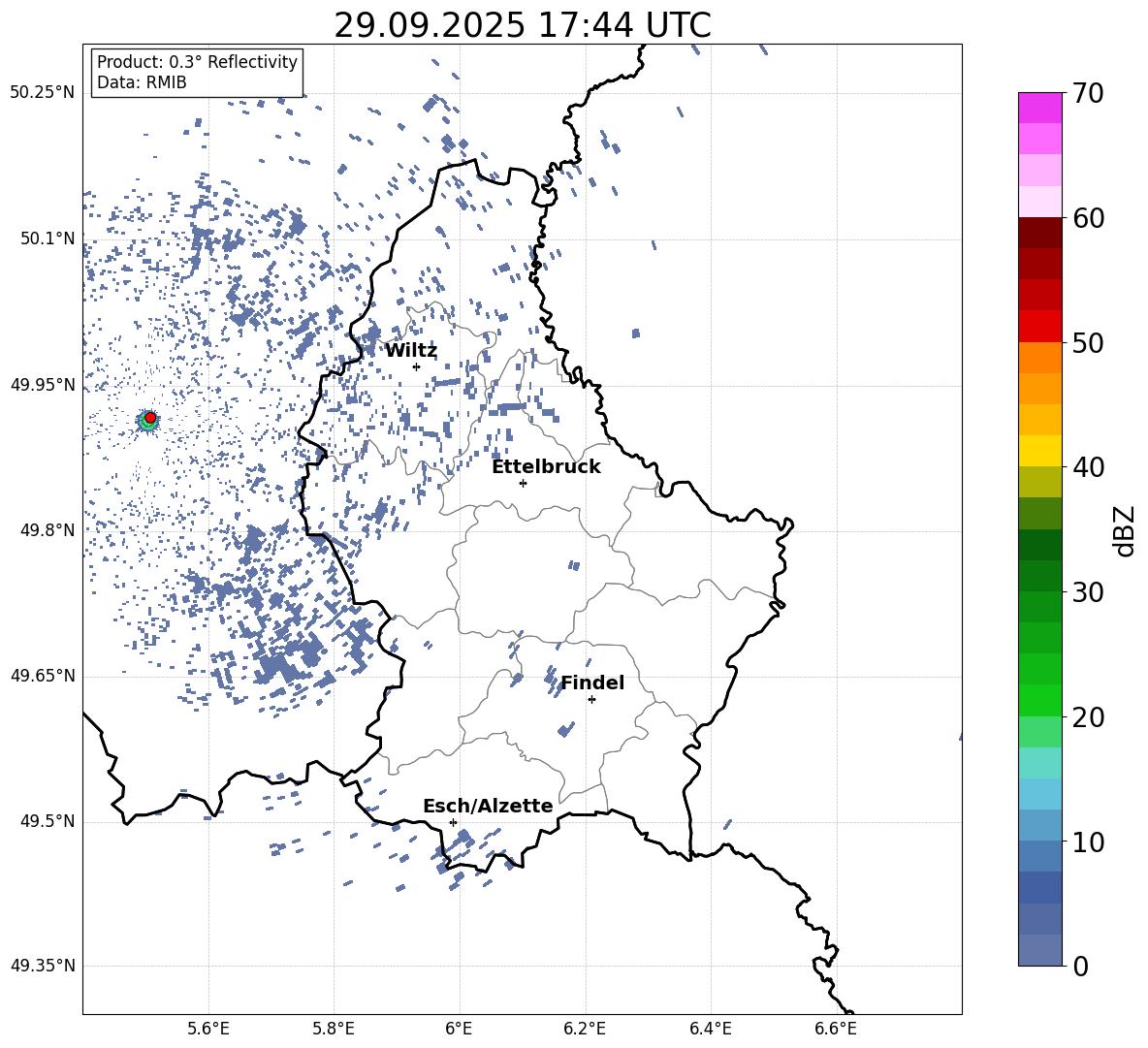Viewport: 1148px width, 1048px height.
Task: Click the 49.65°N latitude label
Action: tap(43, 676)
